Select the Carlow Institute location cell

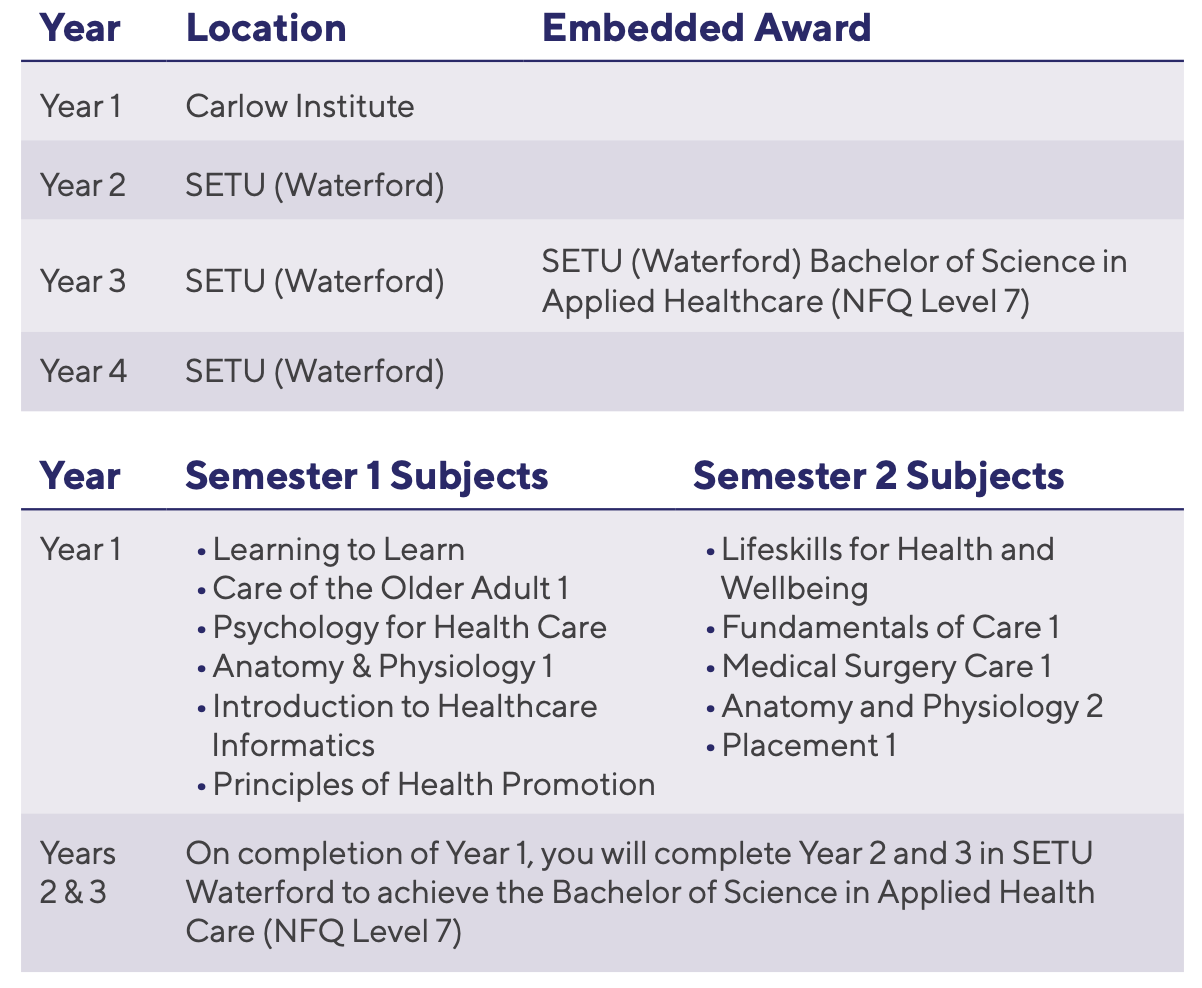coord(300,106)
